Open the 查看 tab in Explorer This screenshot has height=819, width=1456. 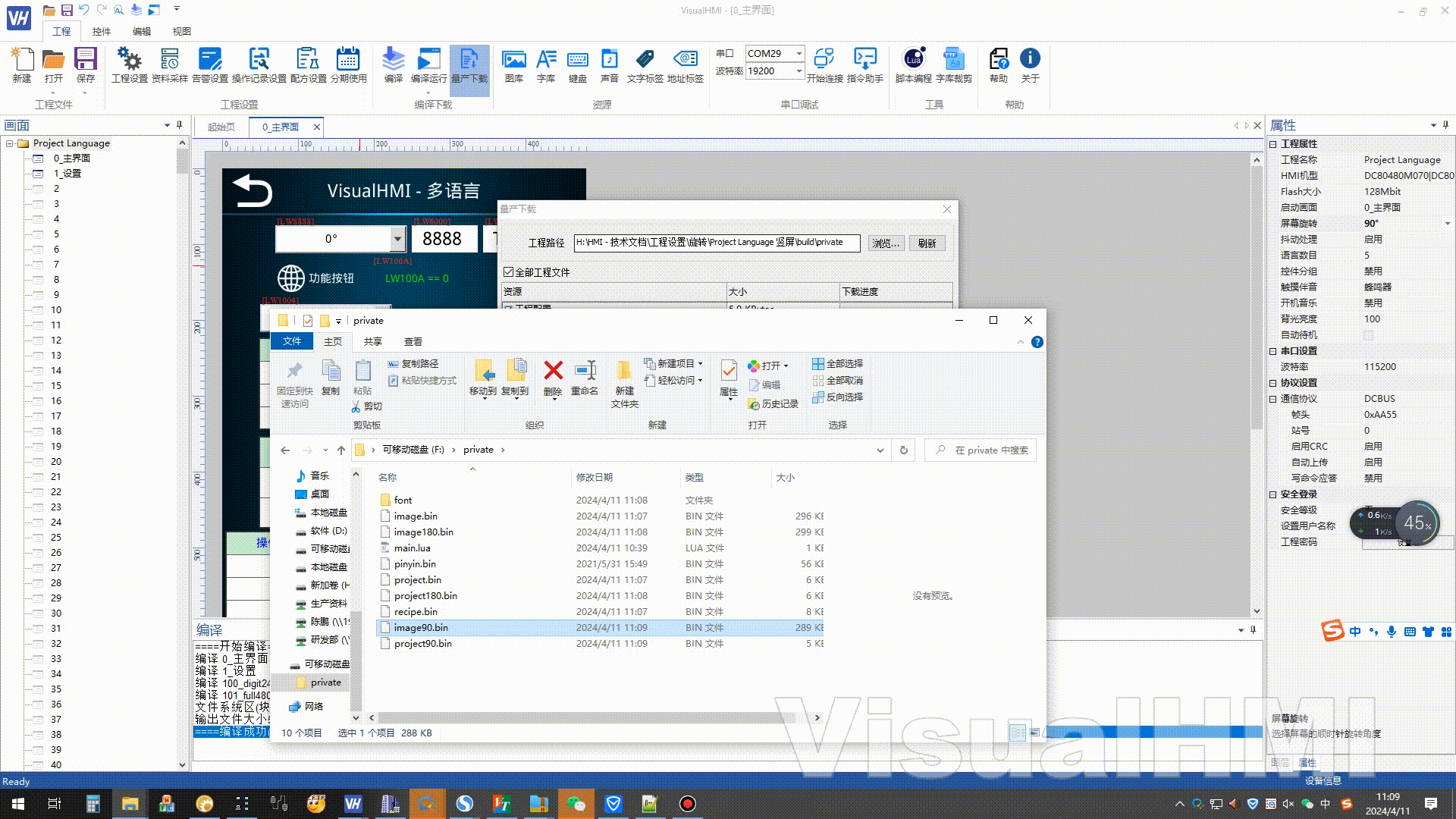(413, 342)
